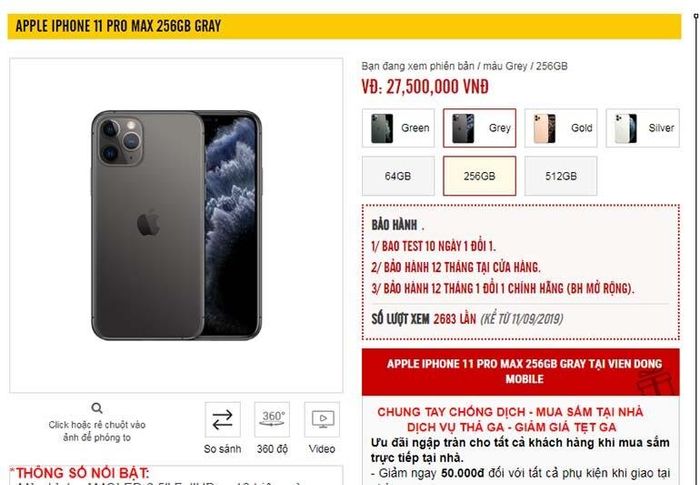Image resolution: width=700 pixels, height=485 pixels.
Task: Select the 512GB storage option
Action: coord(561,176)
